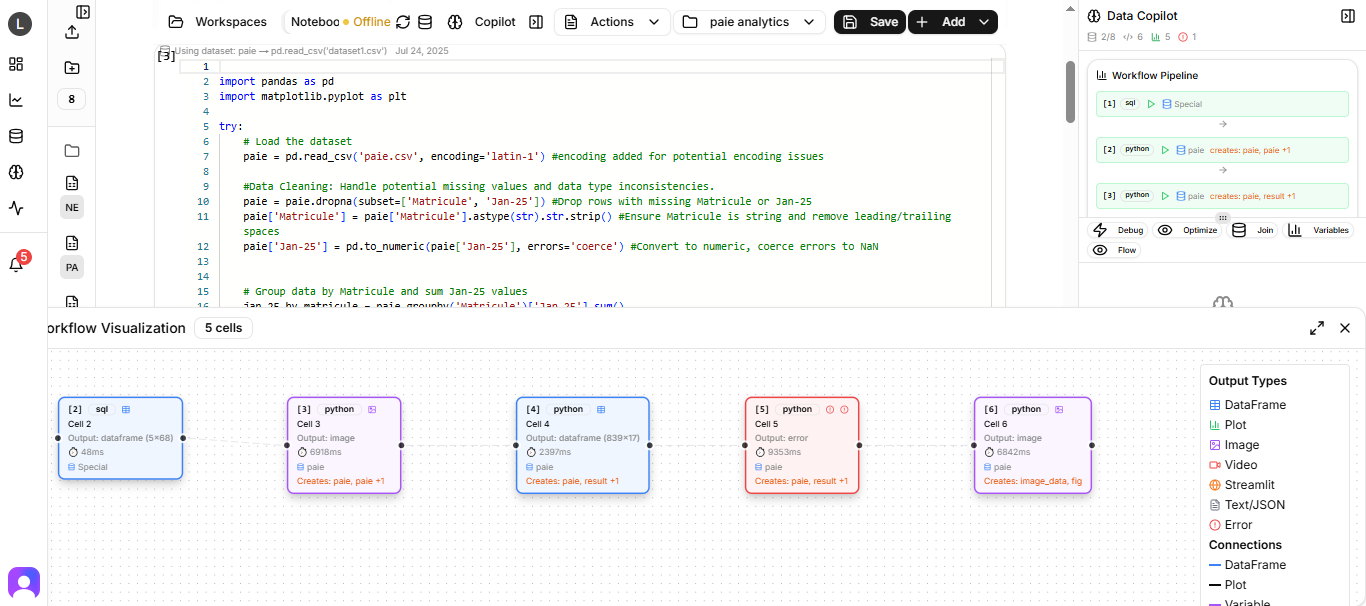Open the Actions dropdown
Image resolution: width=1366 pixels, height=606 pixels.
click(x=611, y=21)
